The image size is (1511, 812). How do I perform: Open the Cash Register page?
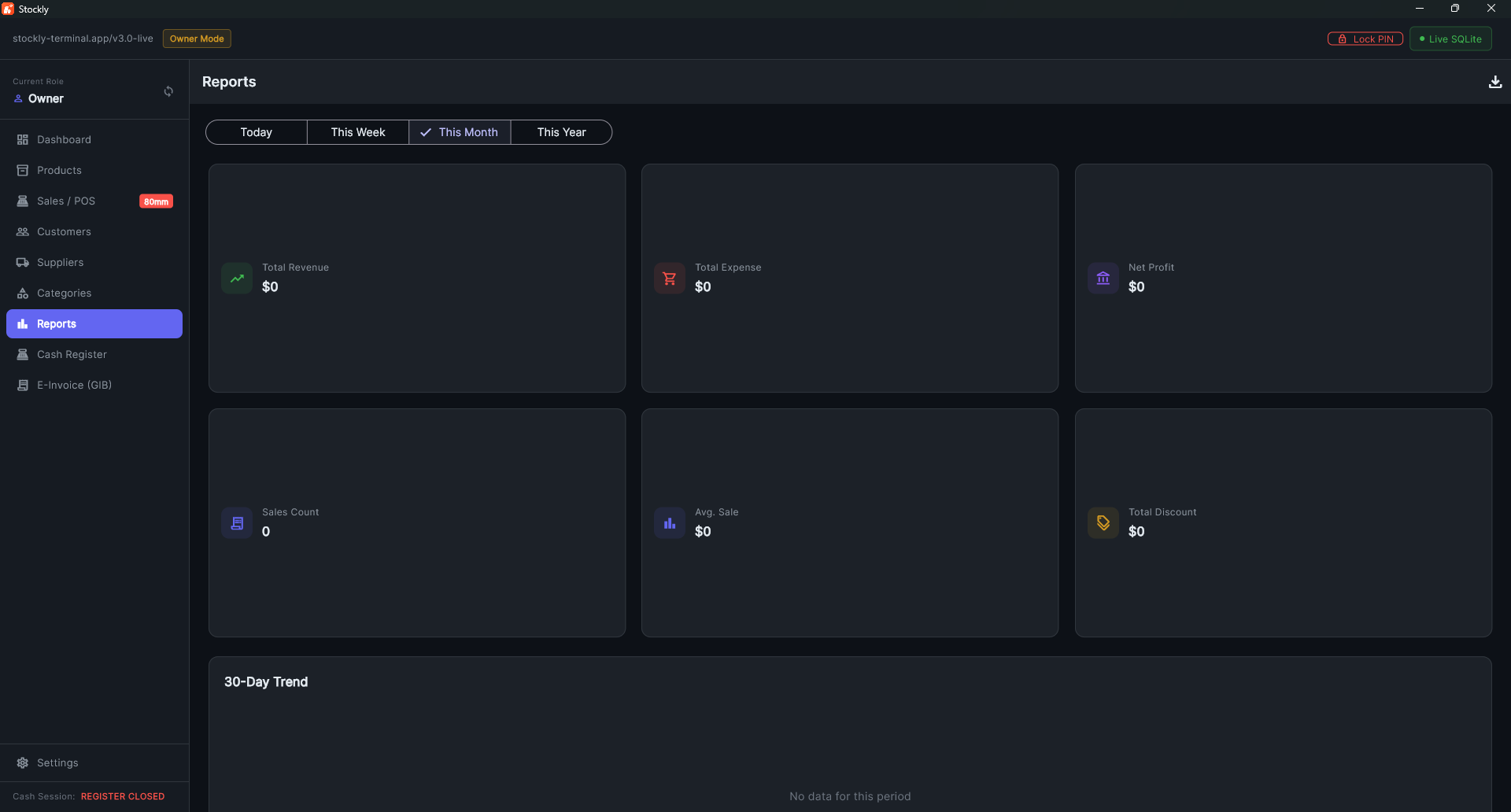point(94,354)
